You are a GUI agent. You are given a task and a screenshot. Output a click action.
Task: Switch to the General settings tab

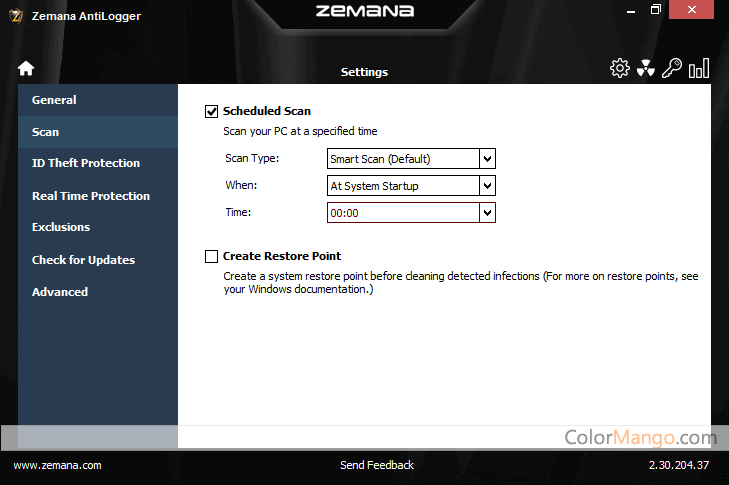(54, 100)
